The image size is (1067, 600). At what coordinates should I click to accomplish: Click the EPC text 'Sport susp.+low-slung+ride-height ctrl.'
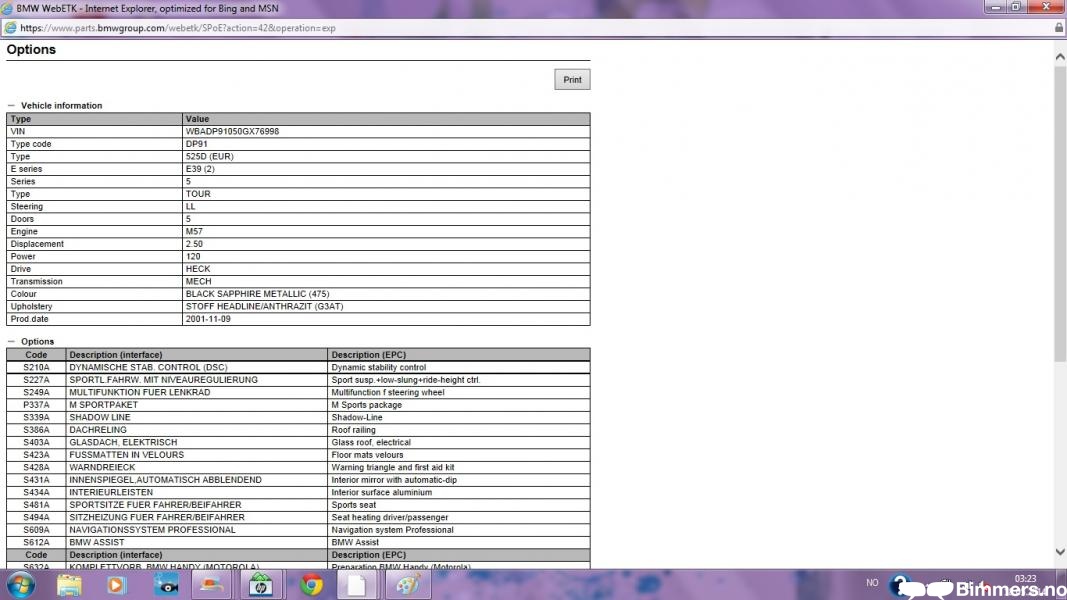click(x=406, y=380)
